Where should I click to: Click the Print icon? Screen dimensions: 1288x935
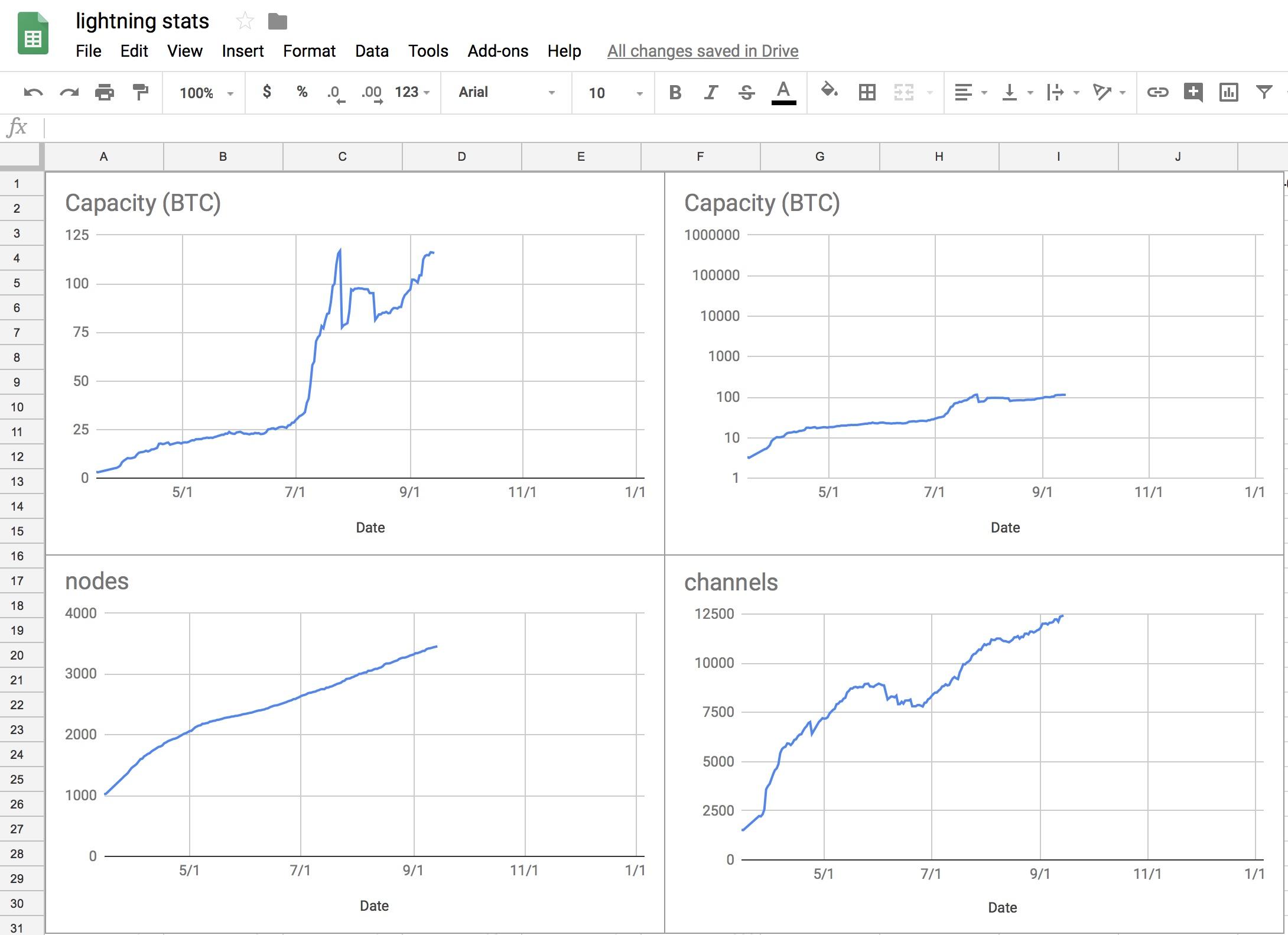[x=105, y=92]
